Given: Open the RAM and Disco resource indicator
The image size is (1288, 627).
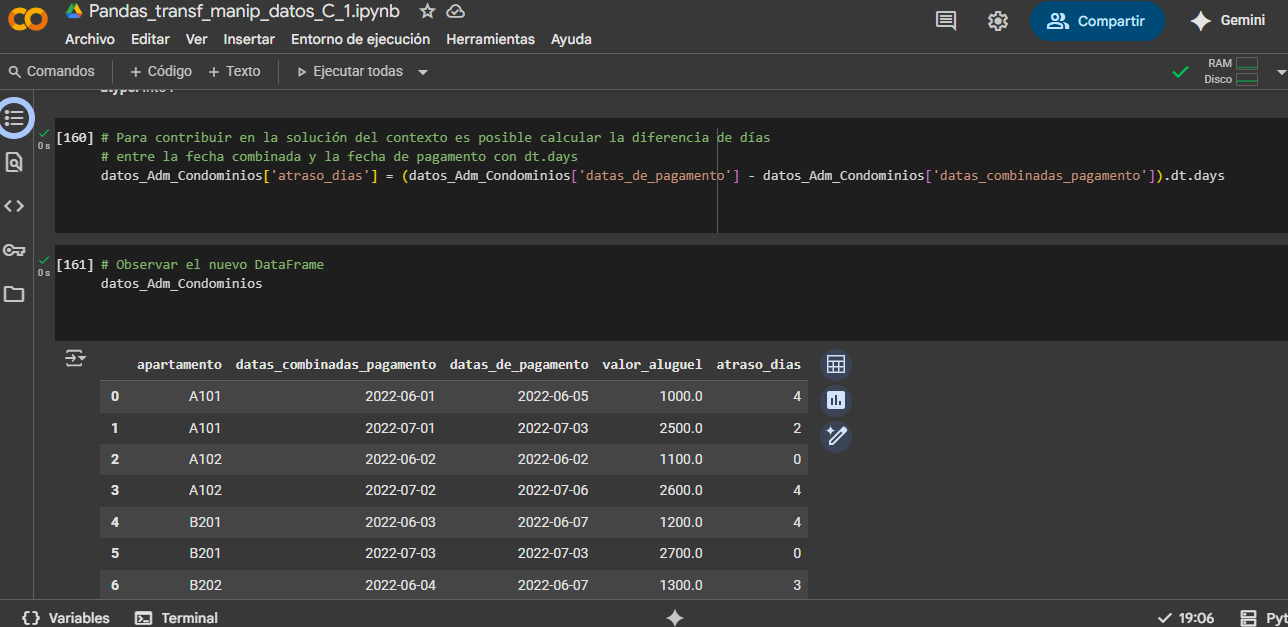Looking at the screenshot, I should click(1231, 71).
